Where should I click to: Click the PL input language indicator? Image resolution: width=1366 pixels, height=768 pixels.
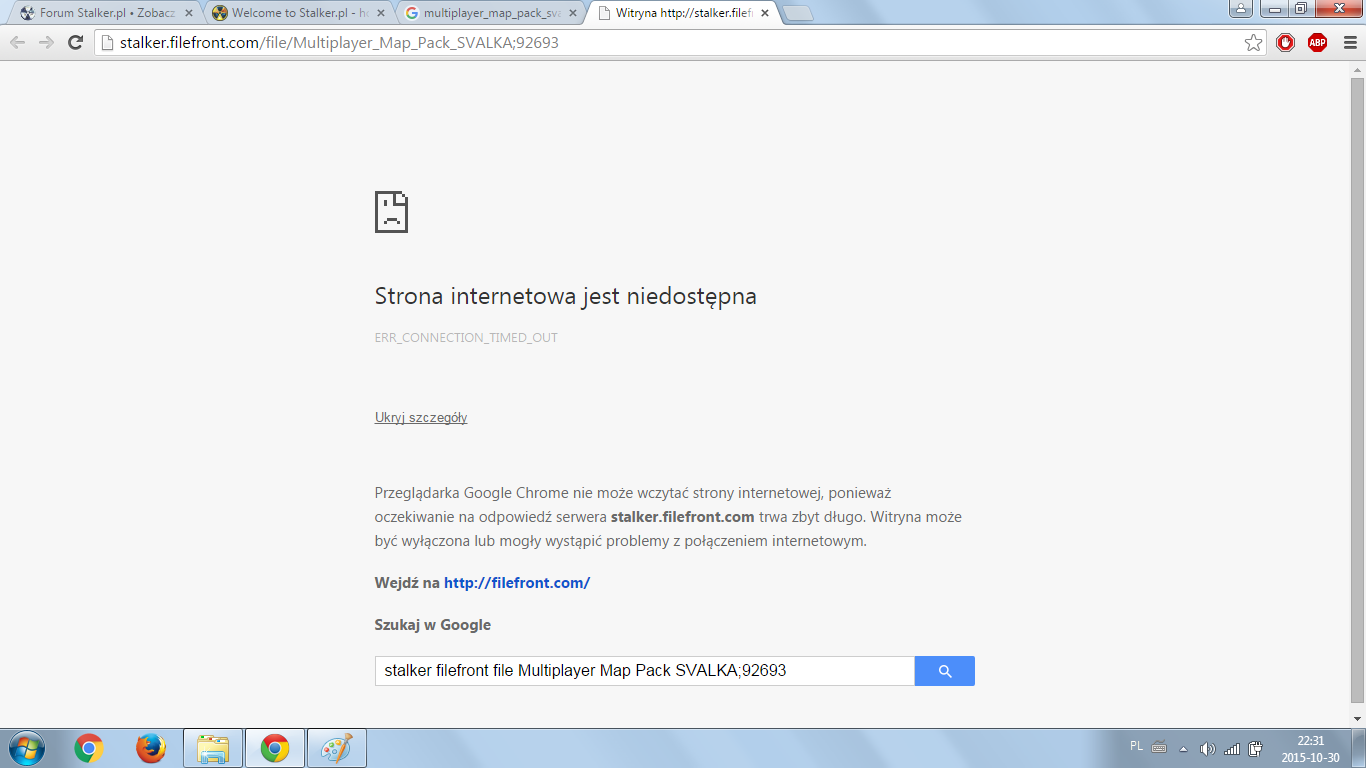click(x=1136, y=746)
